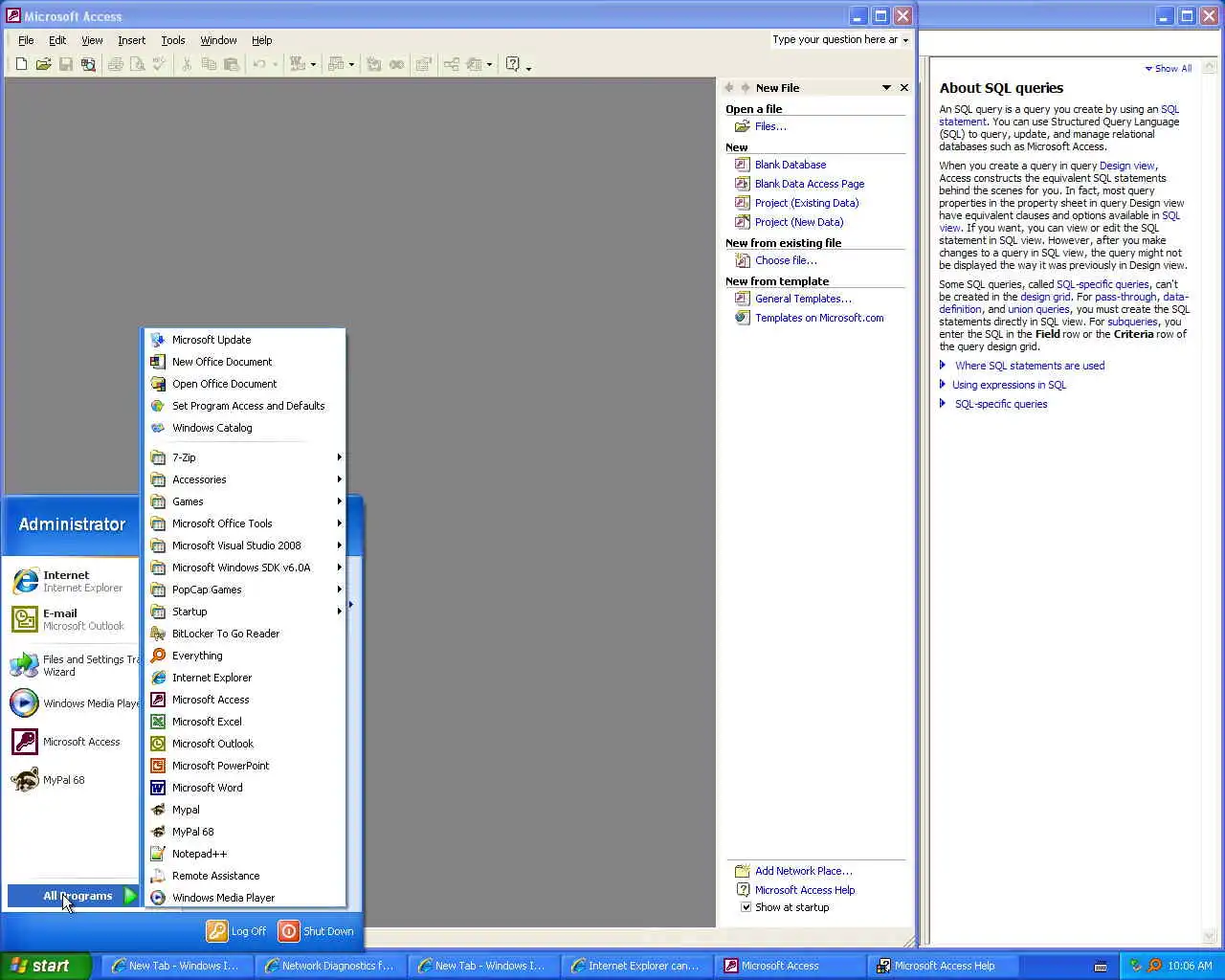The image size is (1225, 980).
Task: Click the Blank Database link
Action: pos(791,165)
